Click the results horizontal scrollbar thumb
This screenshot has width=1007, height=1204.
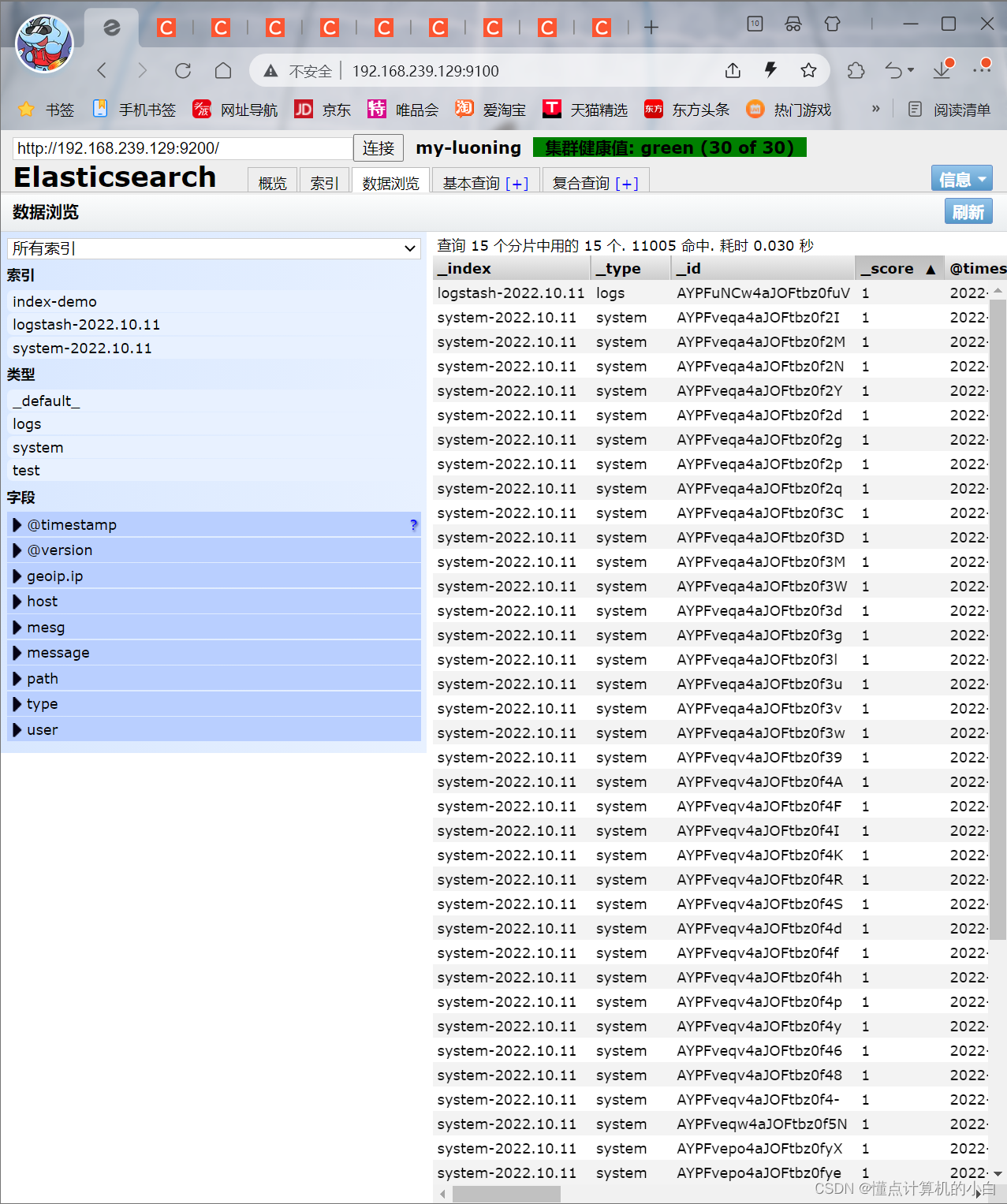pyautogui.click(x=505, y=1195)
